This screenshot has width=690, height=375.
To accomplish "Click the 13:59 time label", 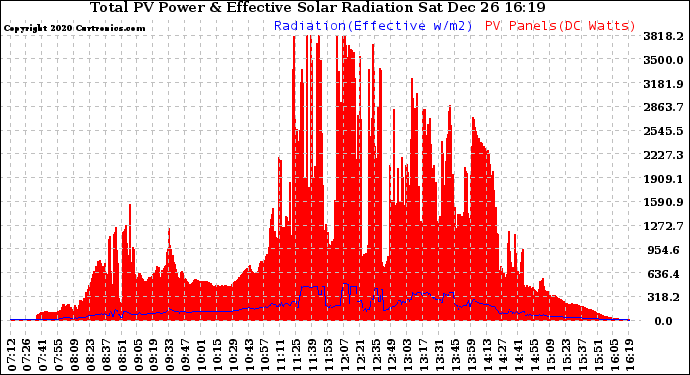I will (x=471, y=355).
